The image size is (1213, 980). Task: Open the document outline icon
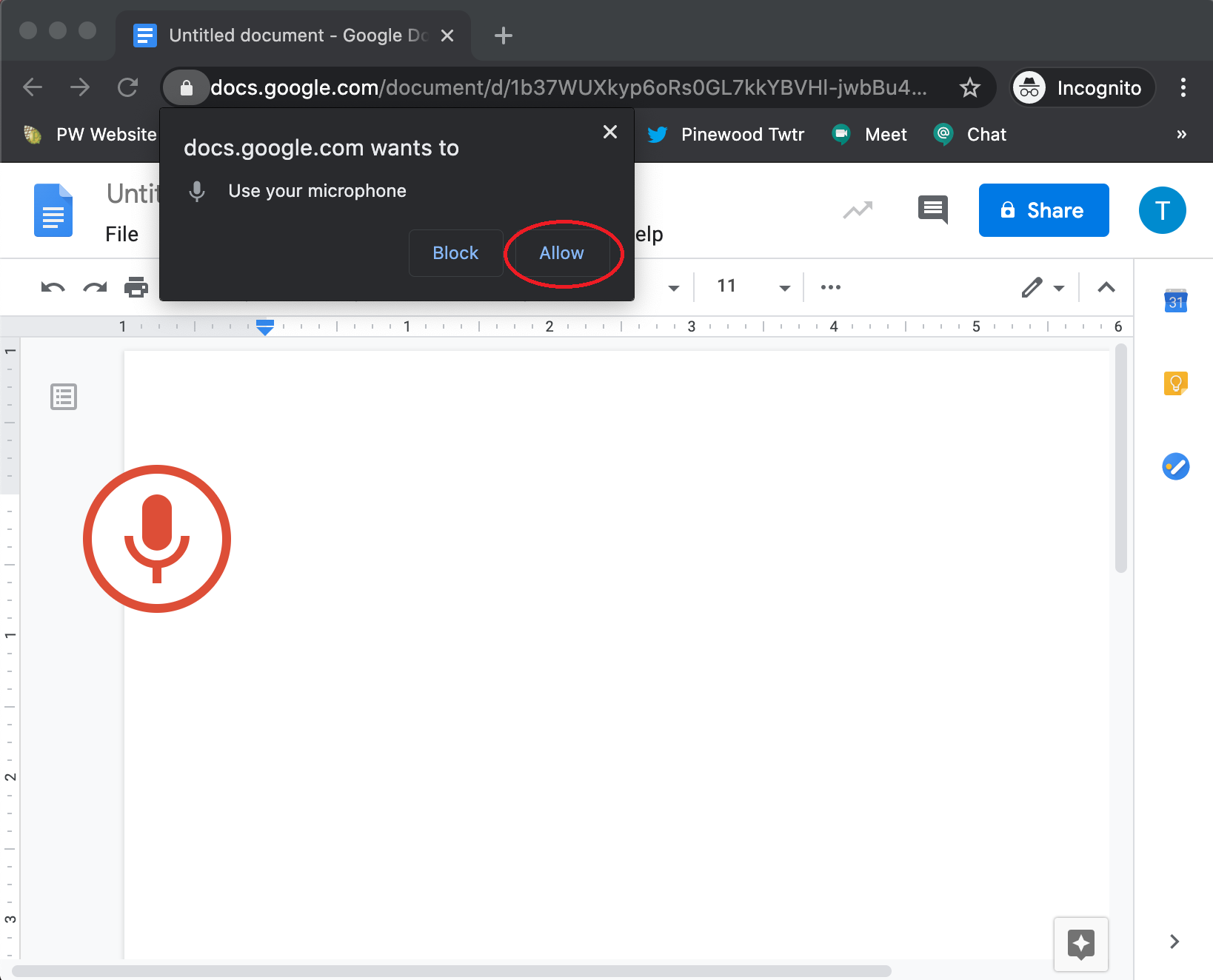[x=64, y=397]
